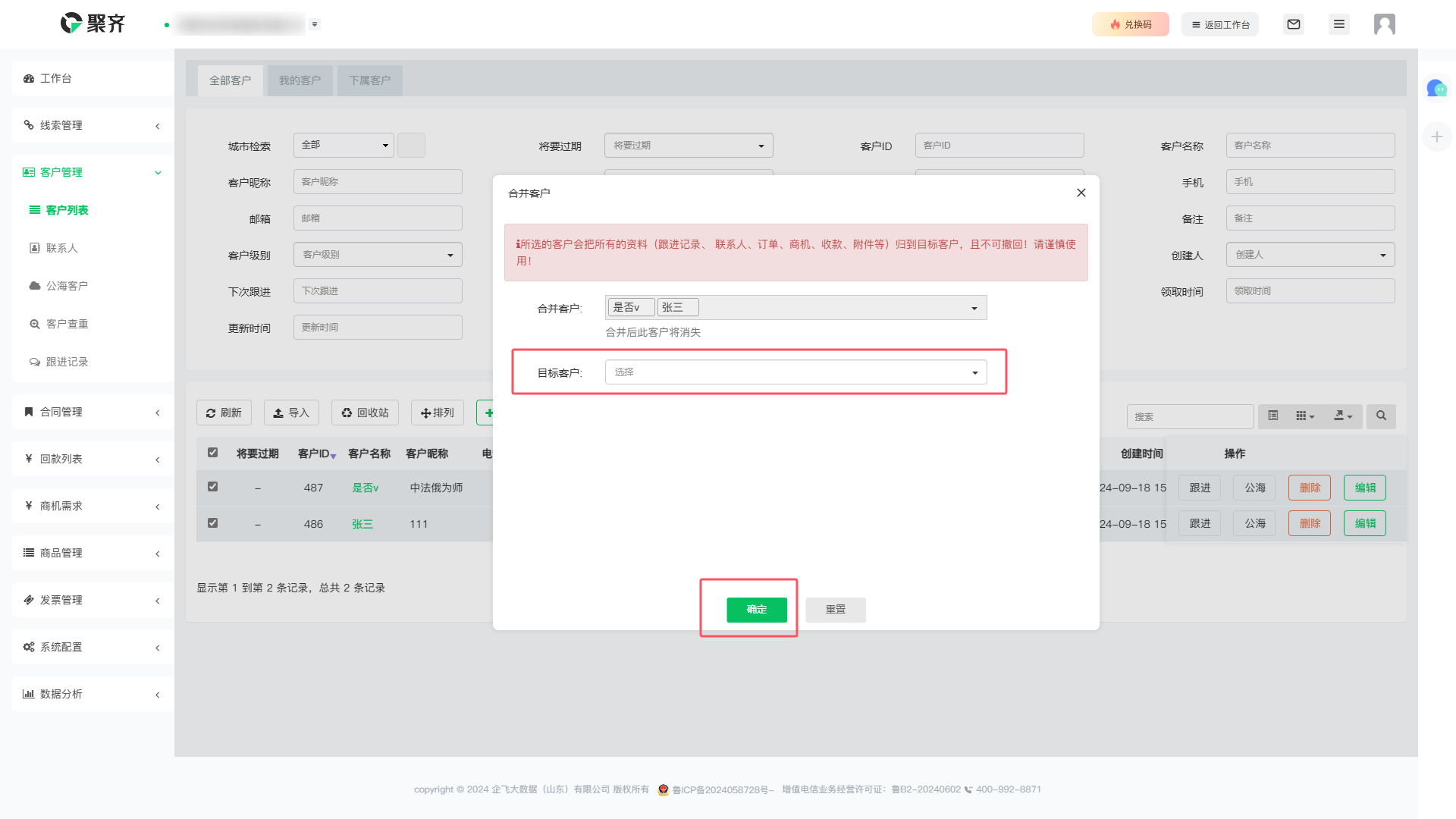The width and height of the screenshot is (1456, 819).
Task: Expand 商机需求 sidebar menu
Action: point(93,506)
